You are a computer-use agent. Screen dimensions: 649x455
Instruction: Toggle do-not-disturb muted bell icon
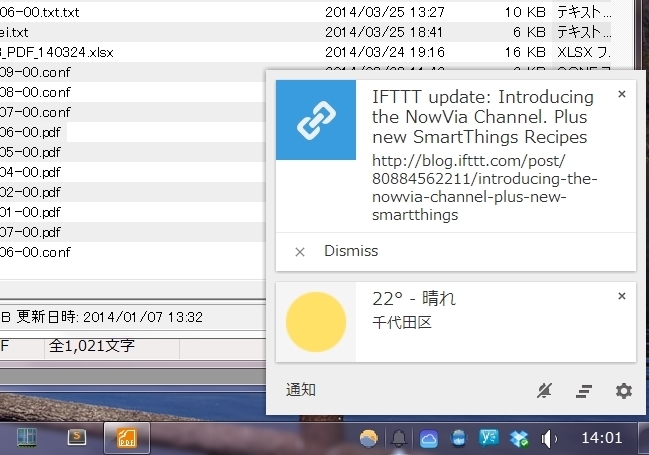pos(544,391)
